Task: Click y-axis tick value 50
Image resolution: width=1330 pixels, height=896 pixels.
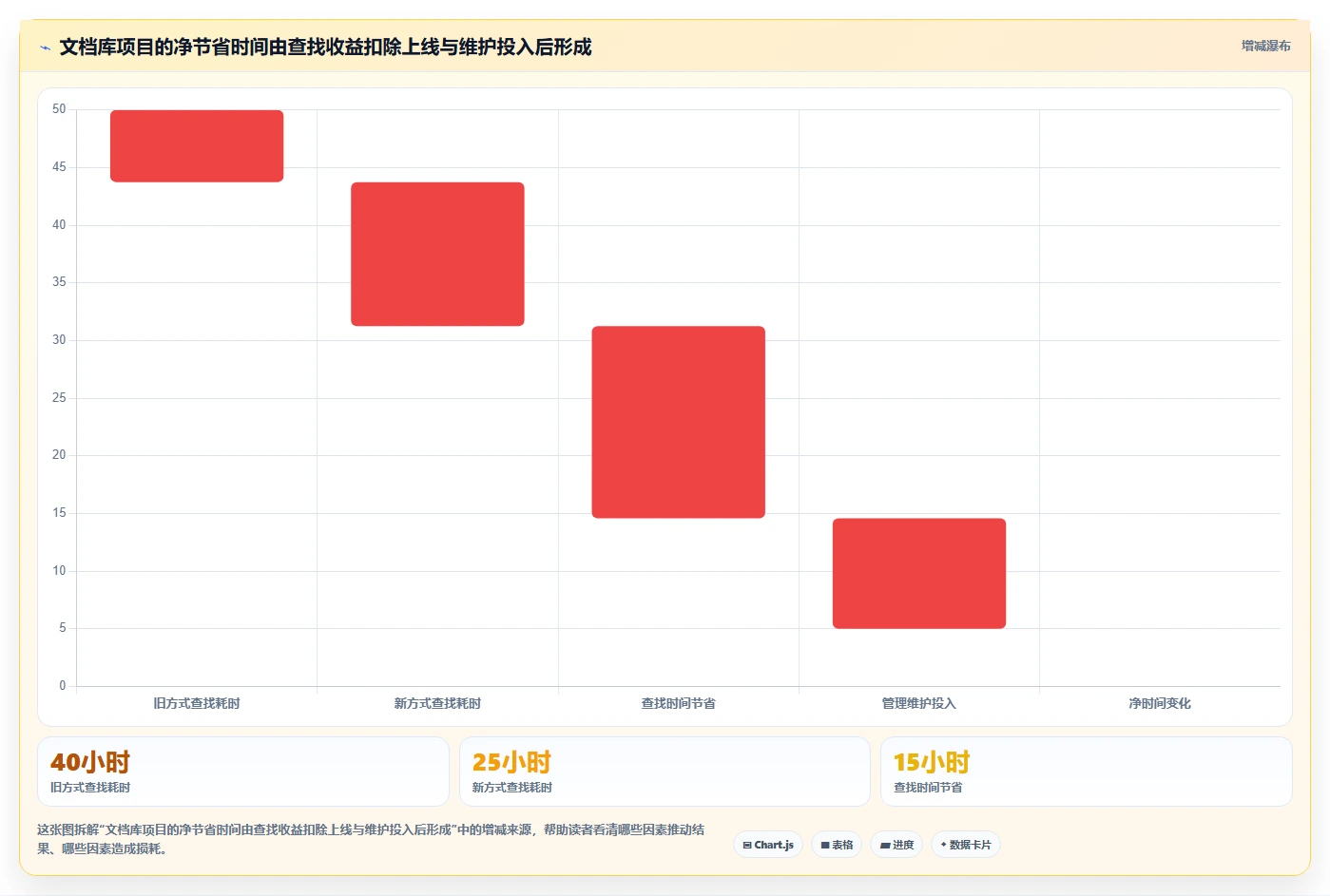Action: [x=59, y=109]
